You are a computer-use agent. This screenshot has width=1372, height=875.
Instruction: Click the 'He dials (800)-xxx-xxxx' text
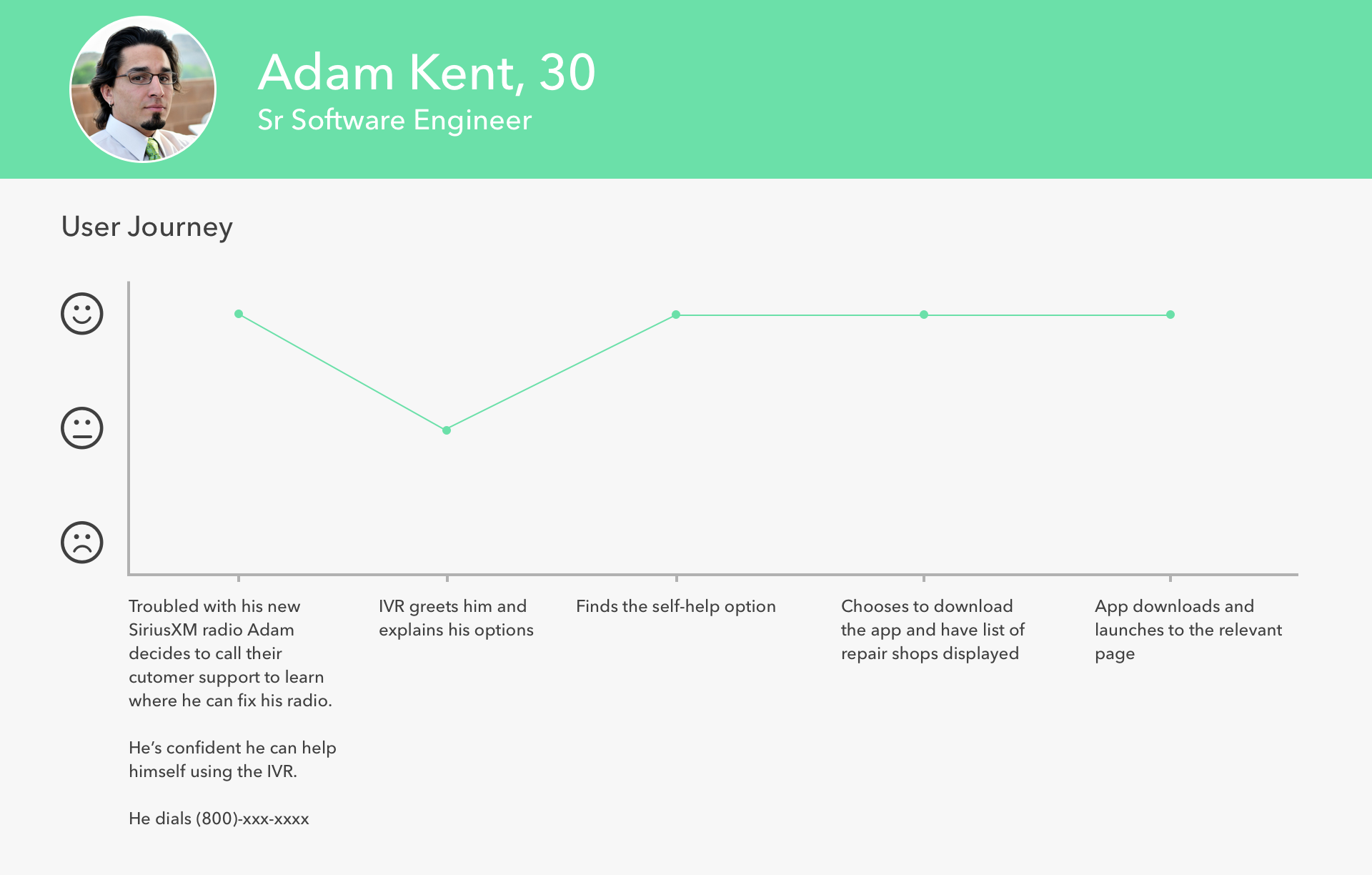coord(219,819)
